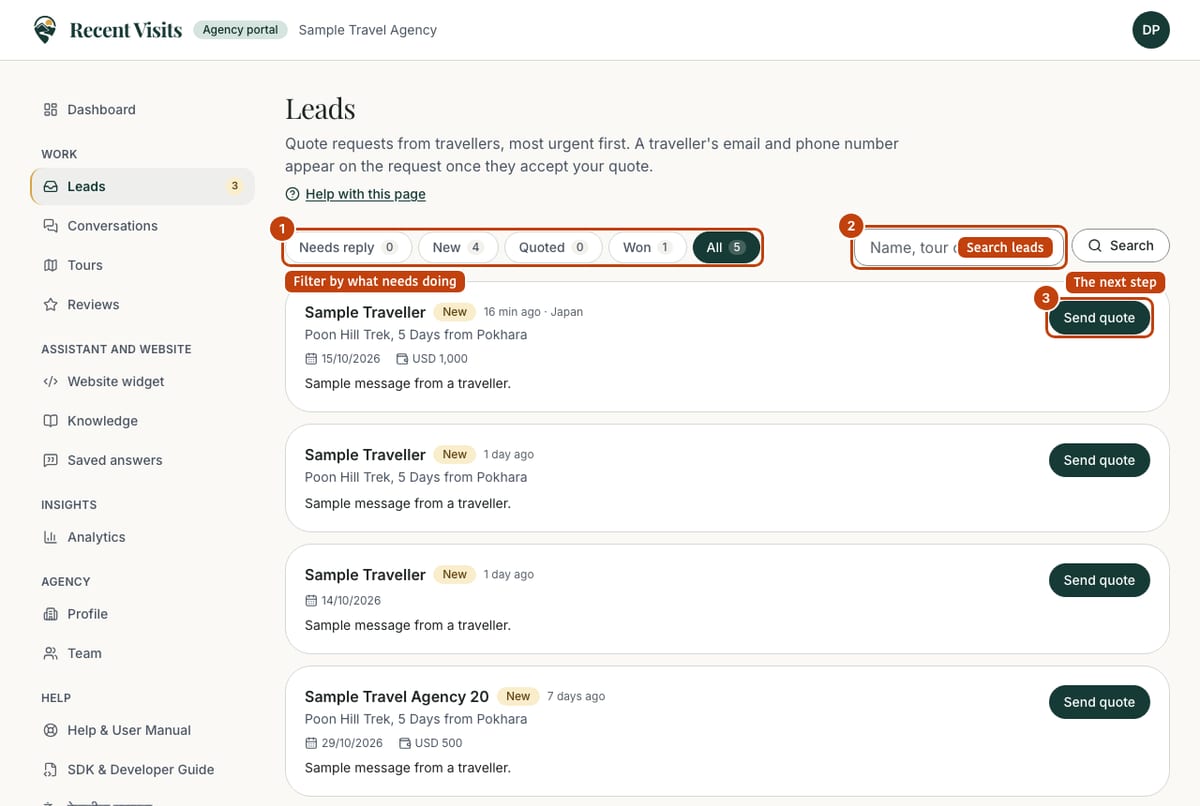This screenshot has width=1200, height=806.
Task: Show Won leads
Action: 648,247
